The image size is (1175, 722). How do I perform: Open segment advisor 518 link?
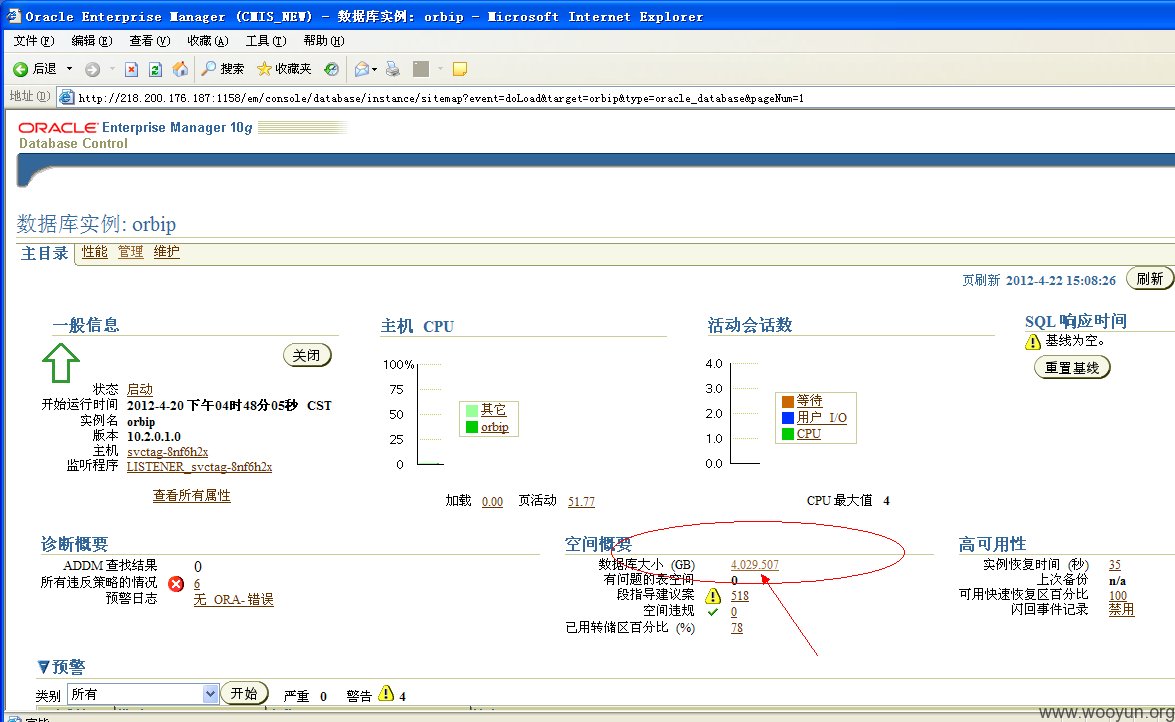coord(740,596)
